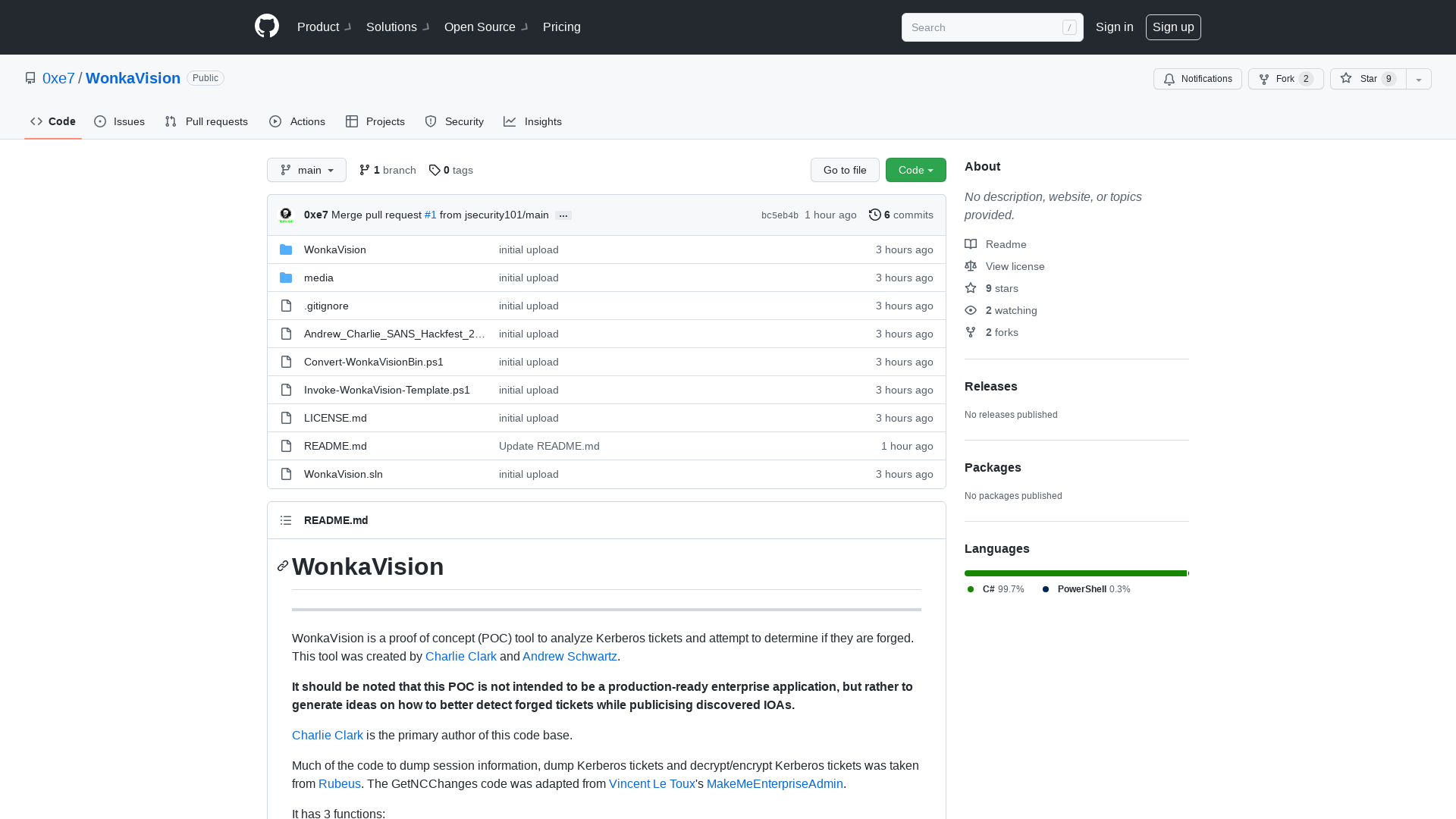Screen dimensions: 1456x819
Task: Open the Notifications bell icon
Action: click(x=1169, y=79)
